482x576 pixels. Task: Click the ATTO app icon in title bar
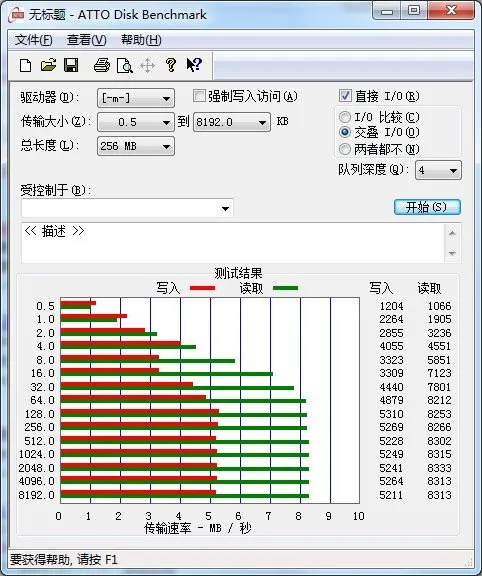click(x=17, y=15)
